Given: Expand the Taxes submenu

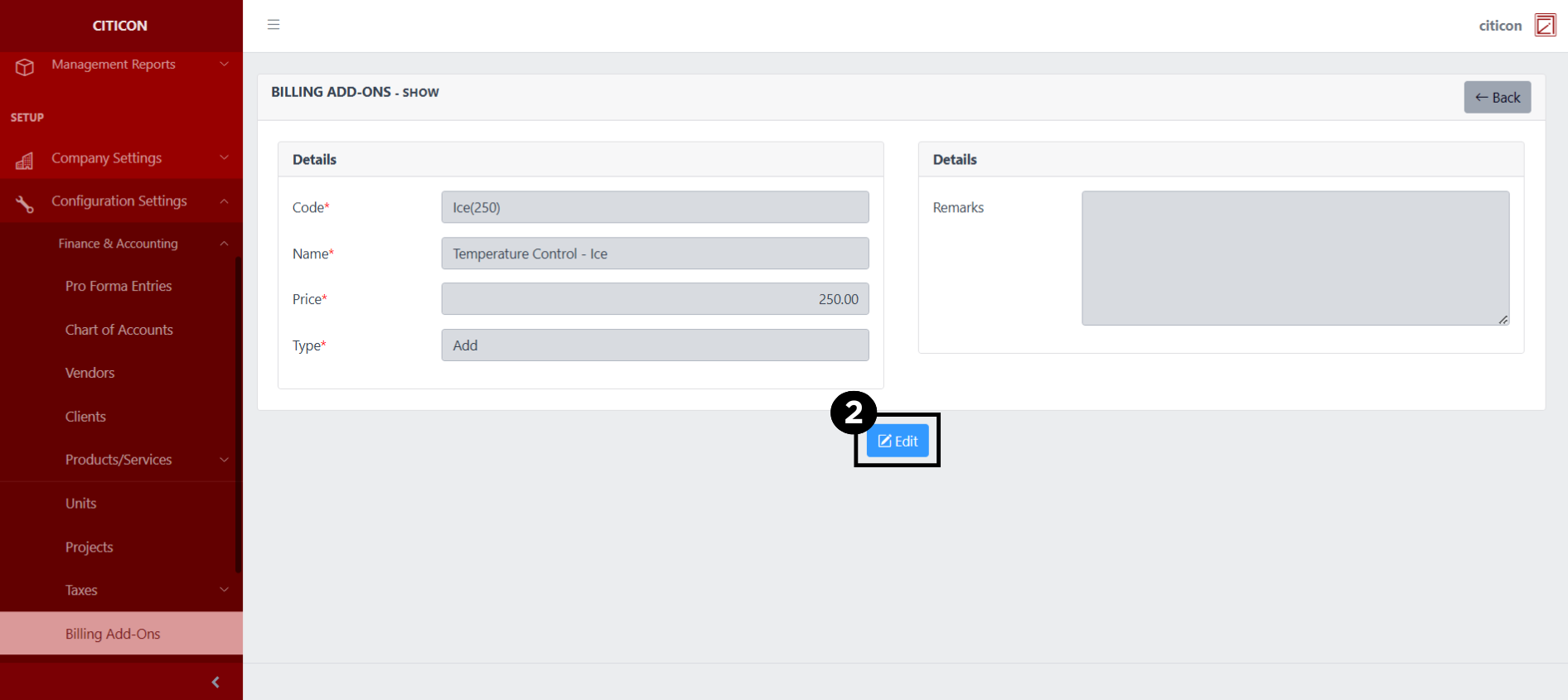Looking at the screenshot, I should click(x=224, y=590).
